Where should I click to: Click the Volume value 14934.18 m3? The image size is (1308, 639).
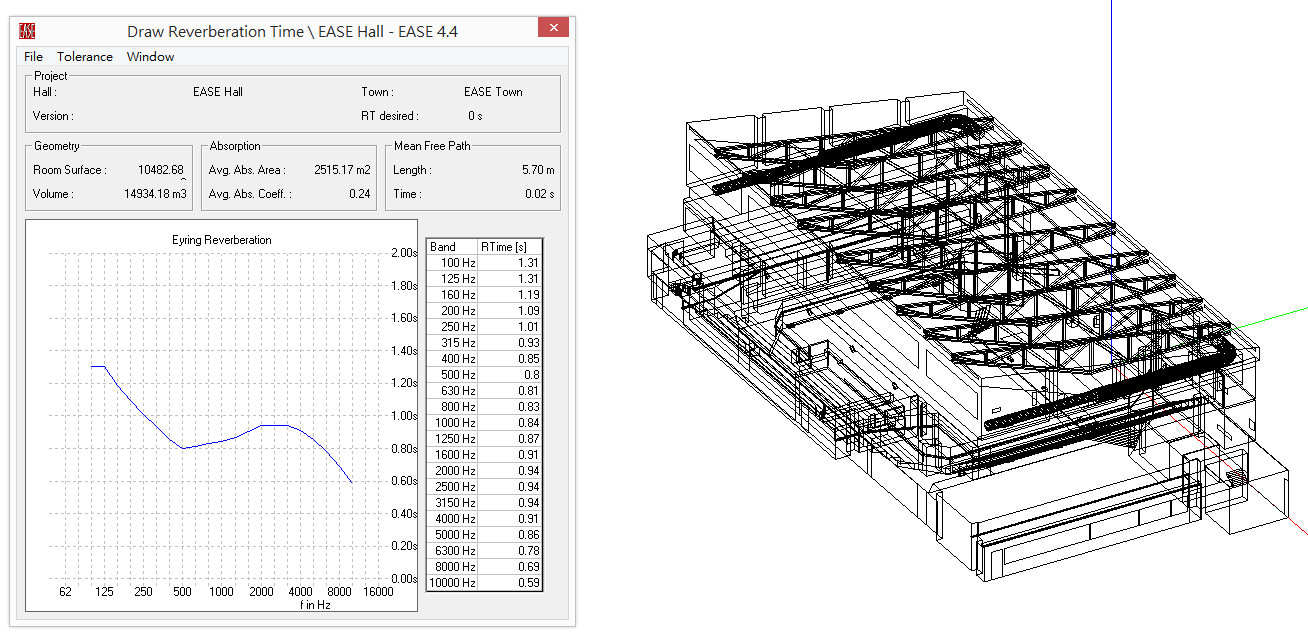coord(153,194)
